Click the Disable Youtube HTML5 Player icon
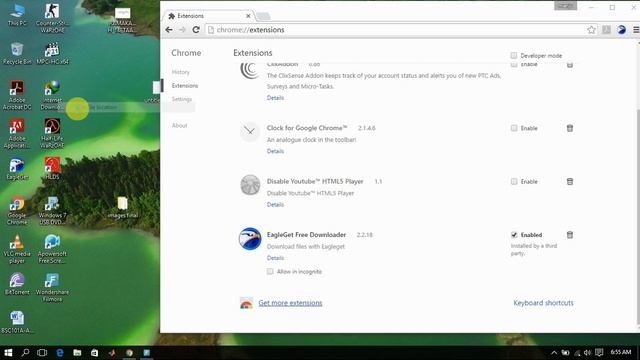The height and width of the screenshot is (360, 640). [250, 185]
